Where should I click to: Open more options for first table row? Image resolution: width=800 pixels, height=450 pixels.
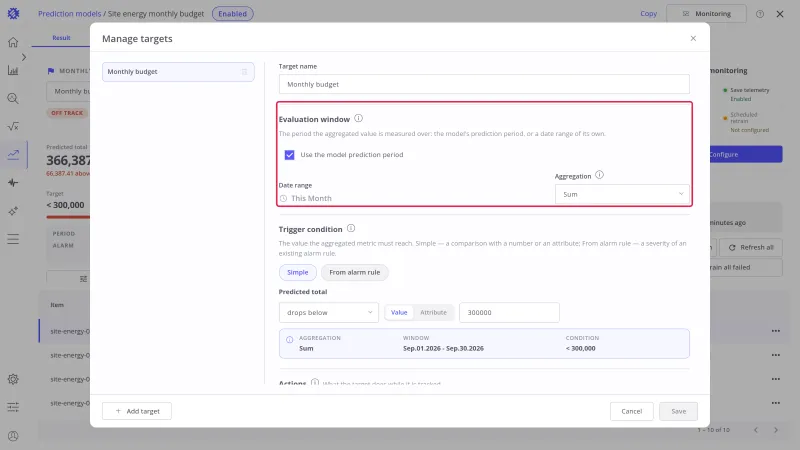coord(776,331)
